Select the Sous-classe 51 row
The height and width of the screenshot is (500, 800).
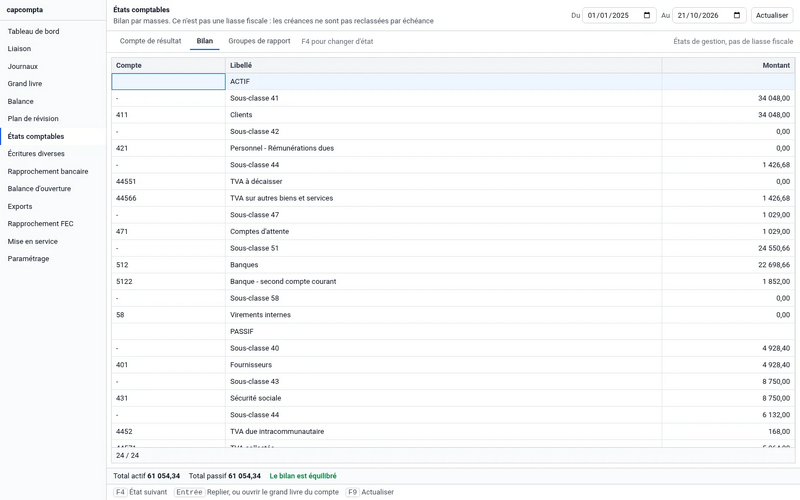pos(453,248)
